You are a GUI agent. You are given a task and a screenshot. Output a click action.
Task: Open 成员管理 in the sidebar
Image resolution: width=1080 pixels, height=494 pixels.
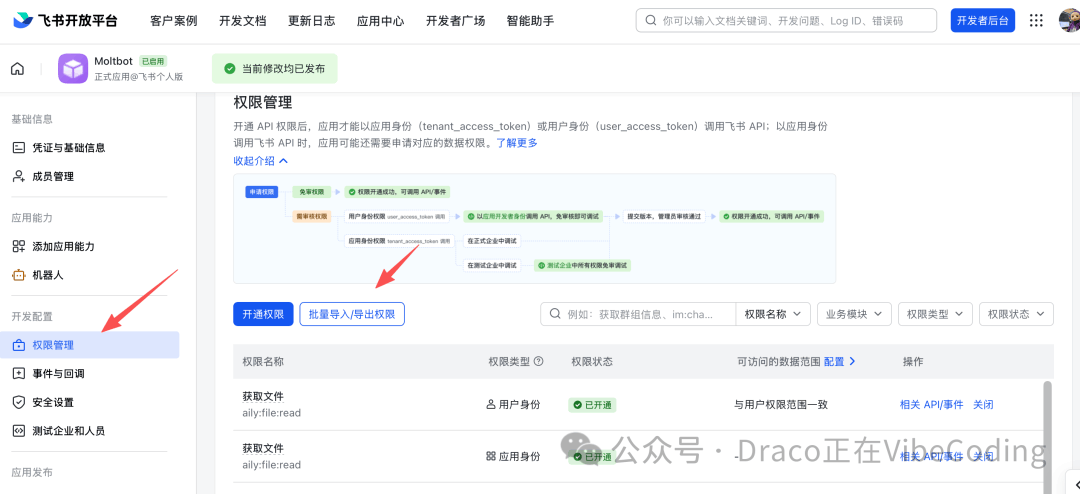click(x=52, y=177)
